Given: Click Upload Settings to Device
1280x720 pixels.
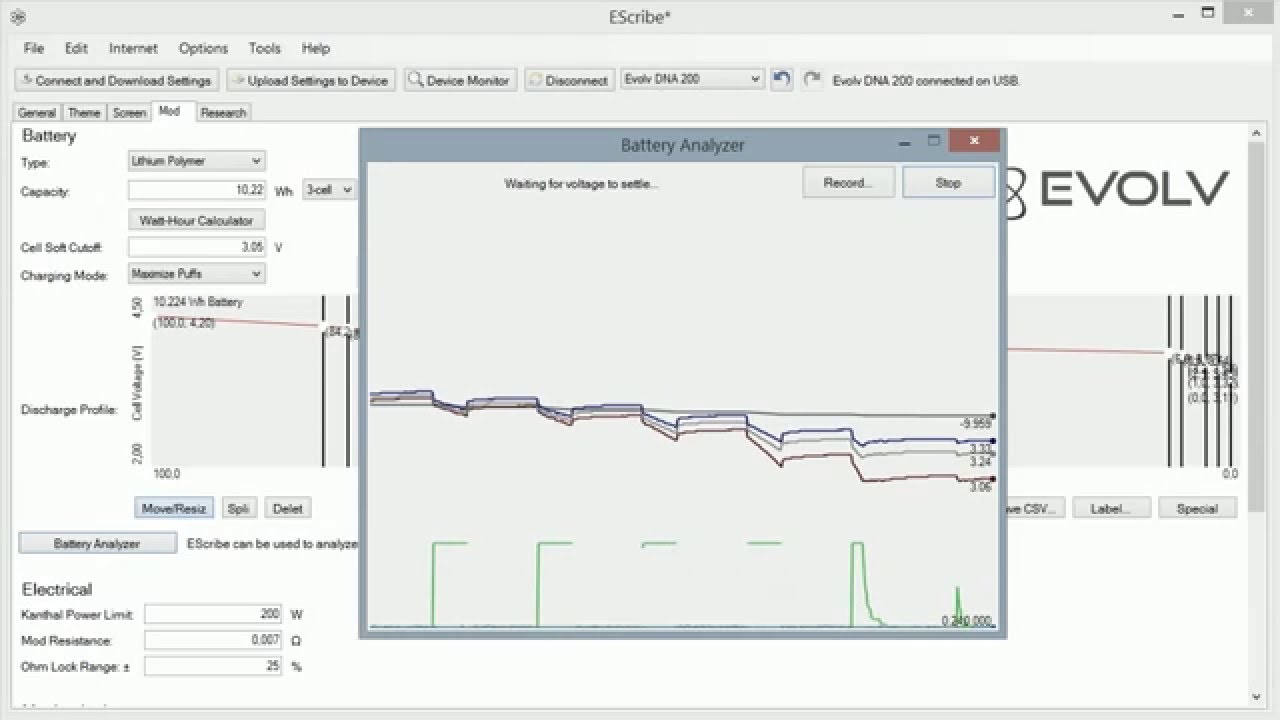Looking at the screenshot, I should [311, 80].
